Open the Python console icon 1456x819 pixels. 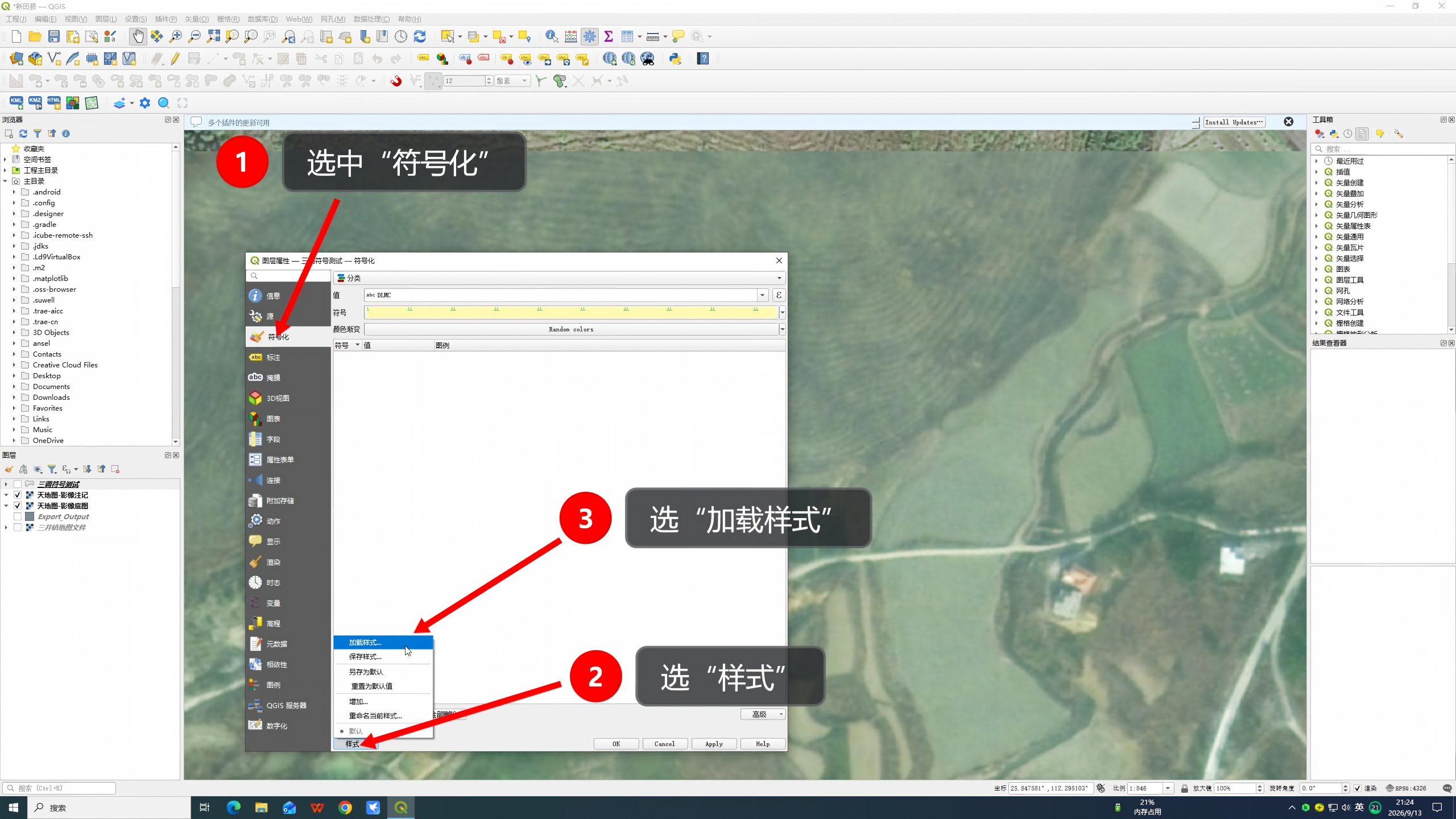pyautogui.click(x=675, y=59)
